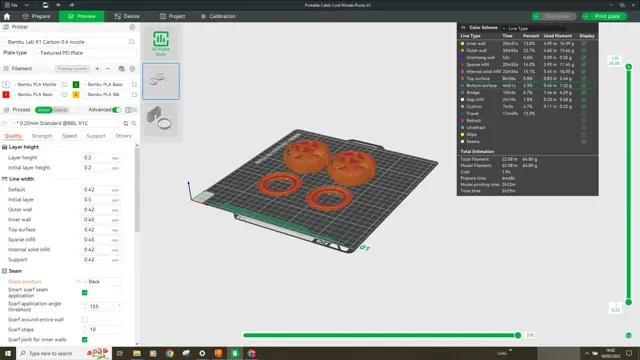Screen dimensions: 640x360
Task: Uncheck Smart scarf seam application
Action: [x=85, y=293]
